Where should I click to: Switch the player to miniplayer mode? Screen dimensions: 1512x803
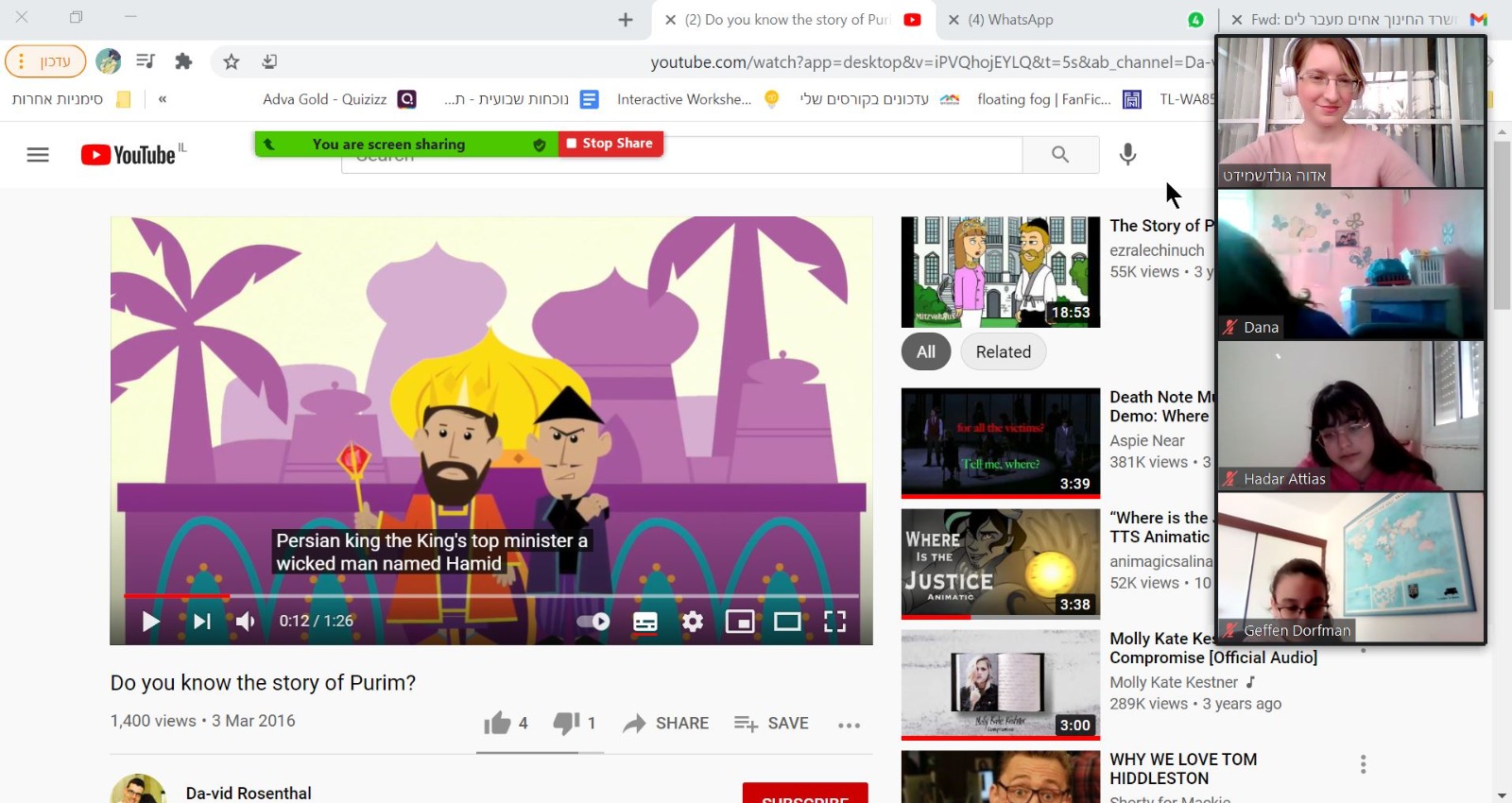pyautogui.click(x=740, y=621)
